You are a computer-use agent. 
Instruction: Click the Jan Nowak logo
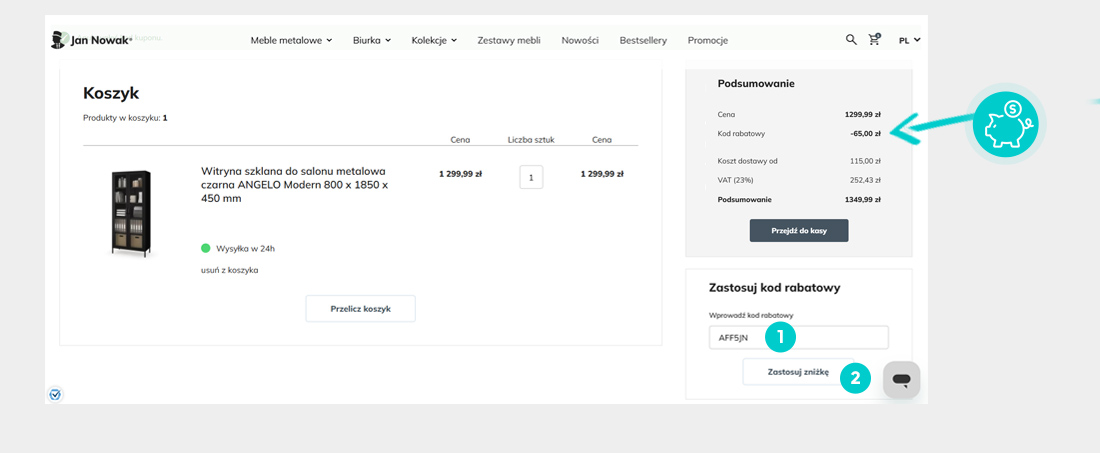(x=91, y=40)
